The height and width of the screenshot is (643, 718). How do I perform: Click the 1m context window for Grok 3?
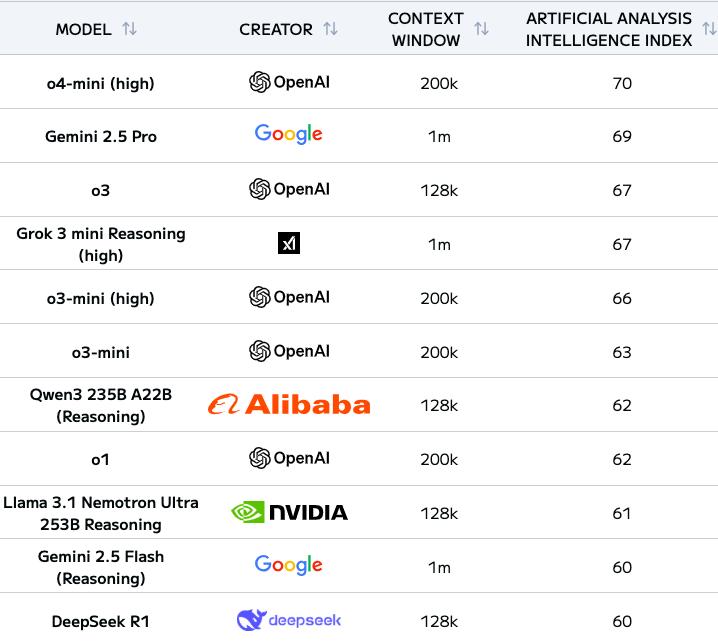click(439, 244)
